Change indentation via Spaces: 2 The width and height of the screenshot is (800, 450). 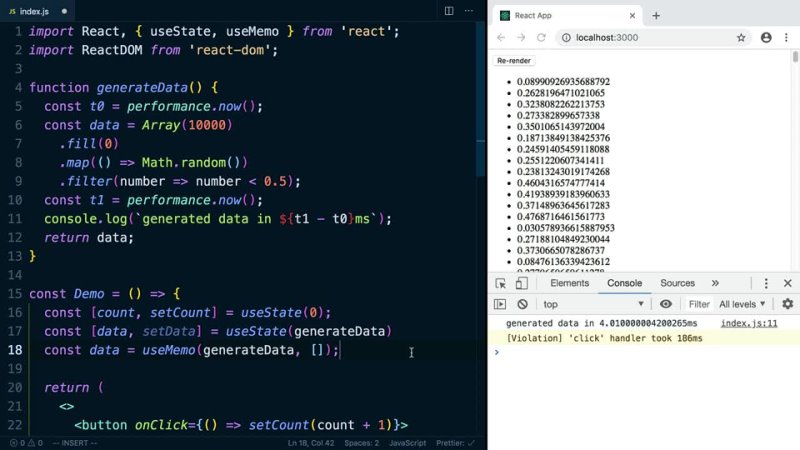click(361, 443)
